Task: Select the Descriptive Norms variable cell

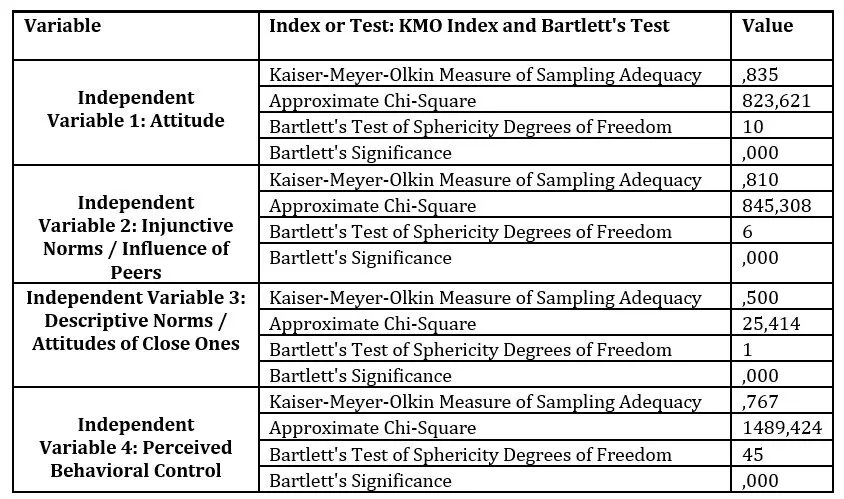Action: coord(137,321)
